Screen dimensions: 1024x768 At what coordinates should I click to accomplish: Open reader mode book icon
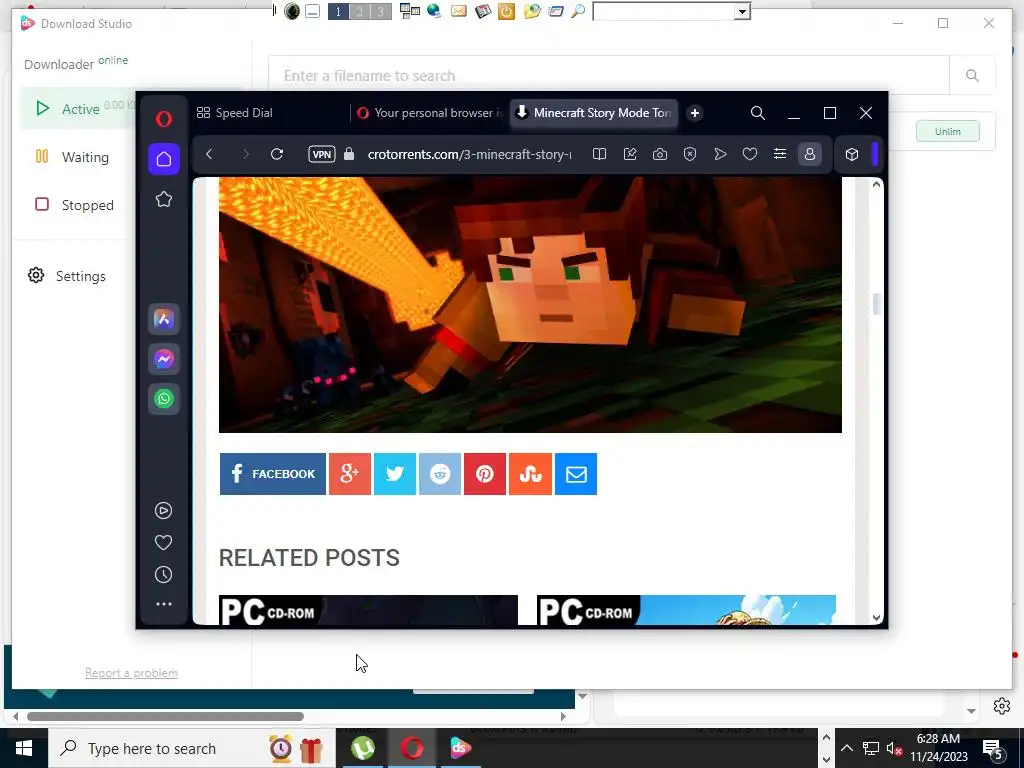(x=599, y=154)
